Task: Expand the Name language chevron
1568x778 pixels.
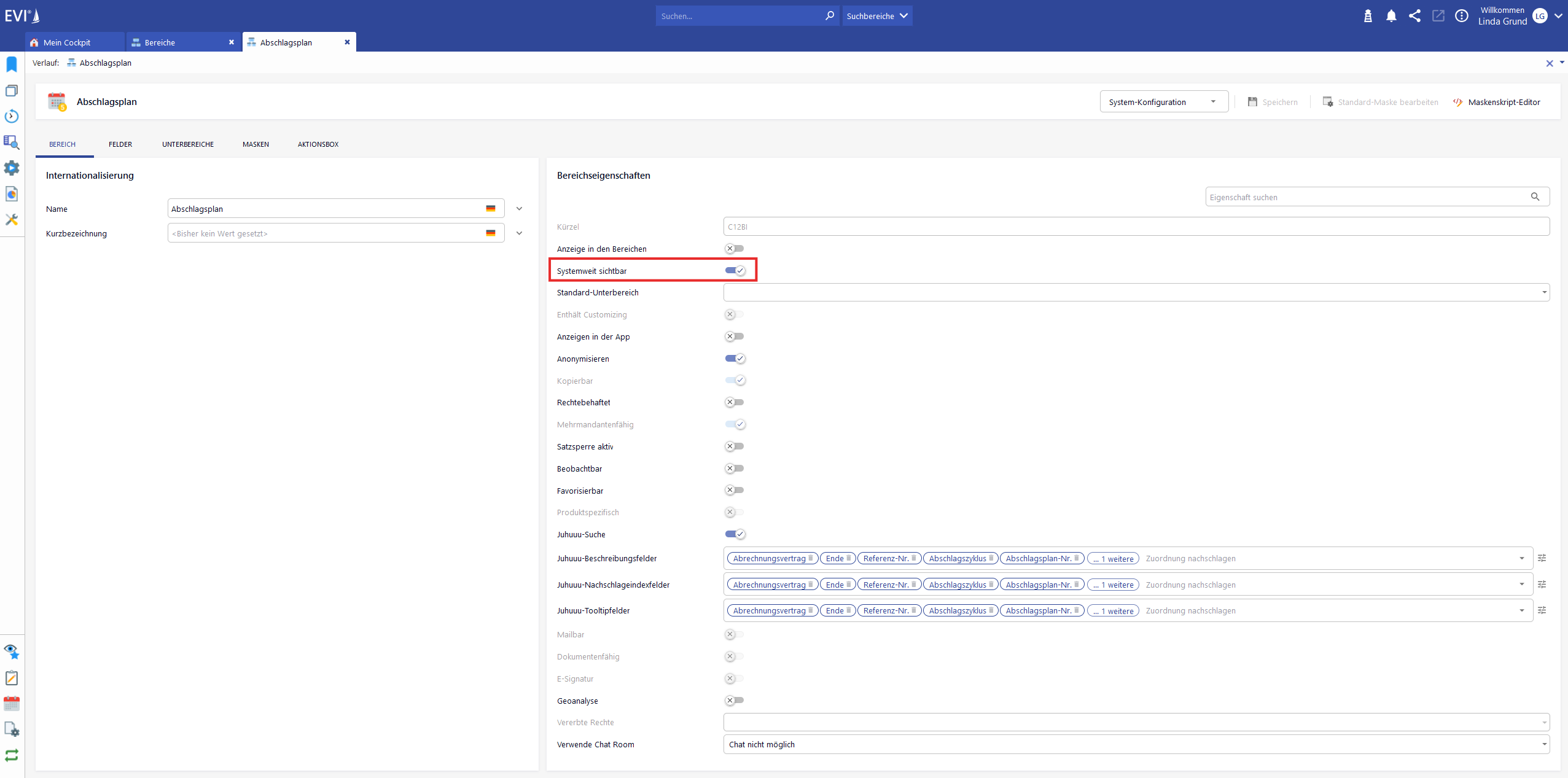Action: [x=519, y=209]
